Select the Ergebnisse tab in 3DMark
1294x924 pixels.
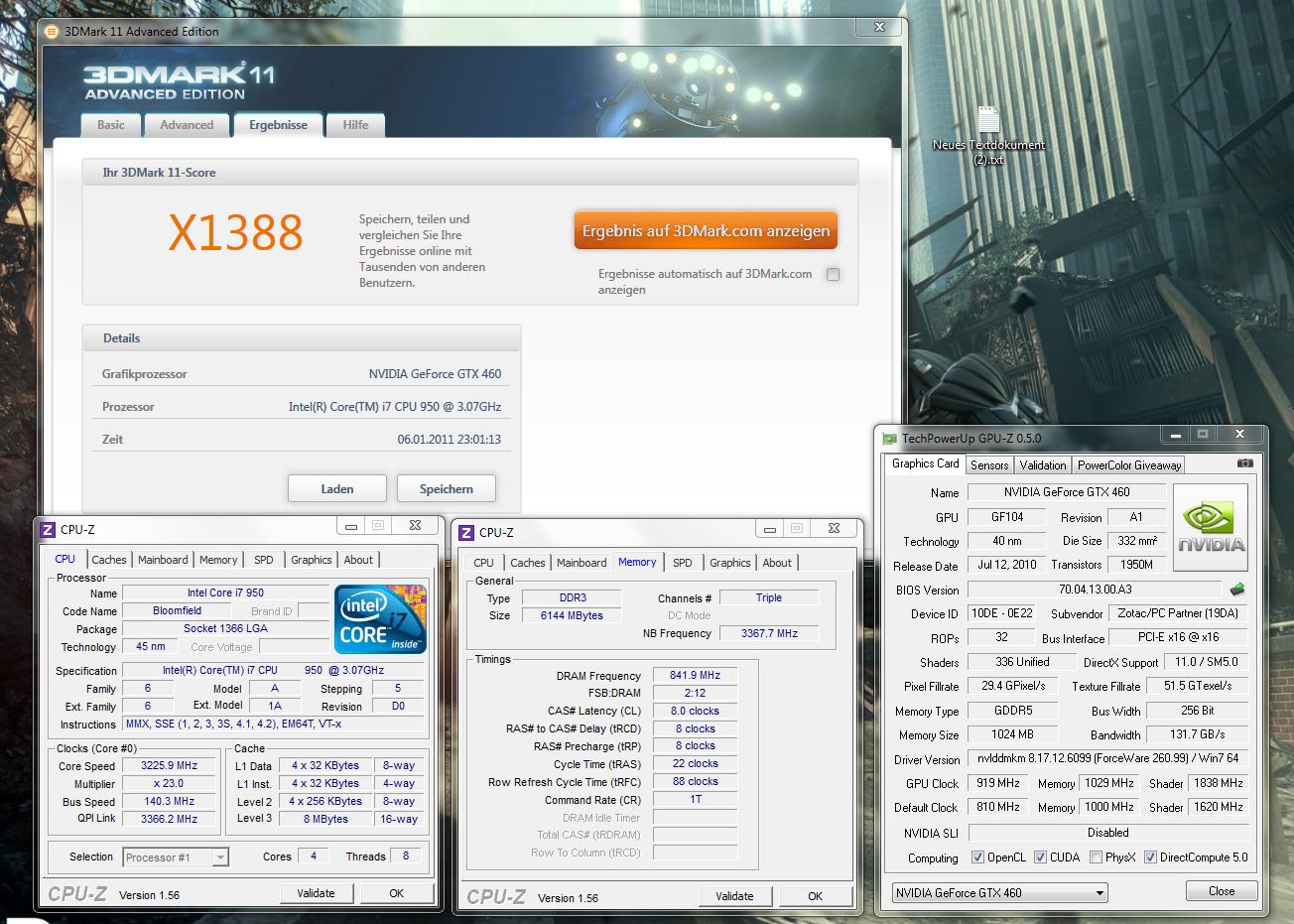[x=278, y=125]
